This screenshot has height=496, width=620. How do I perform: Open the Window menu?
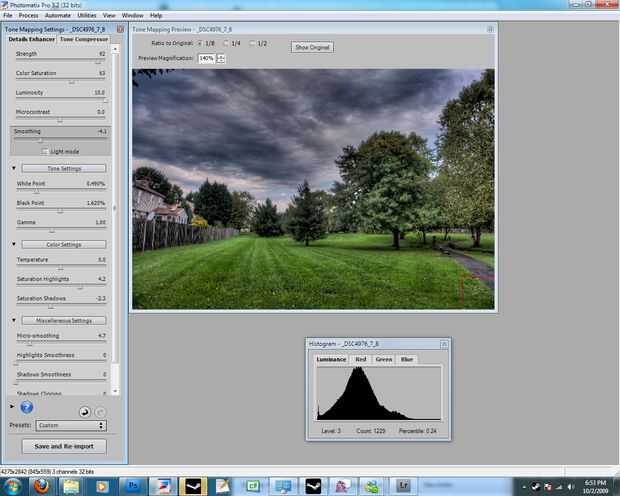[x=132, y=15]
